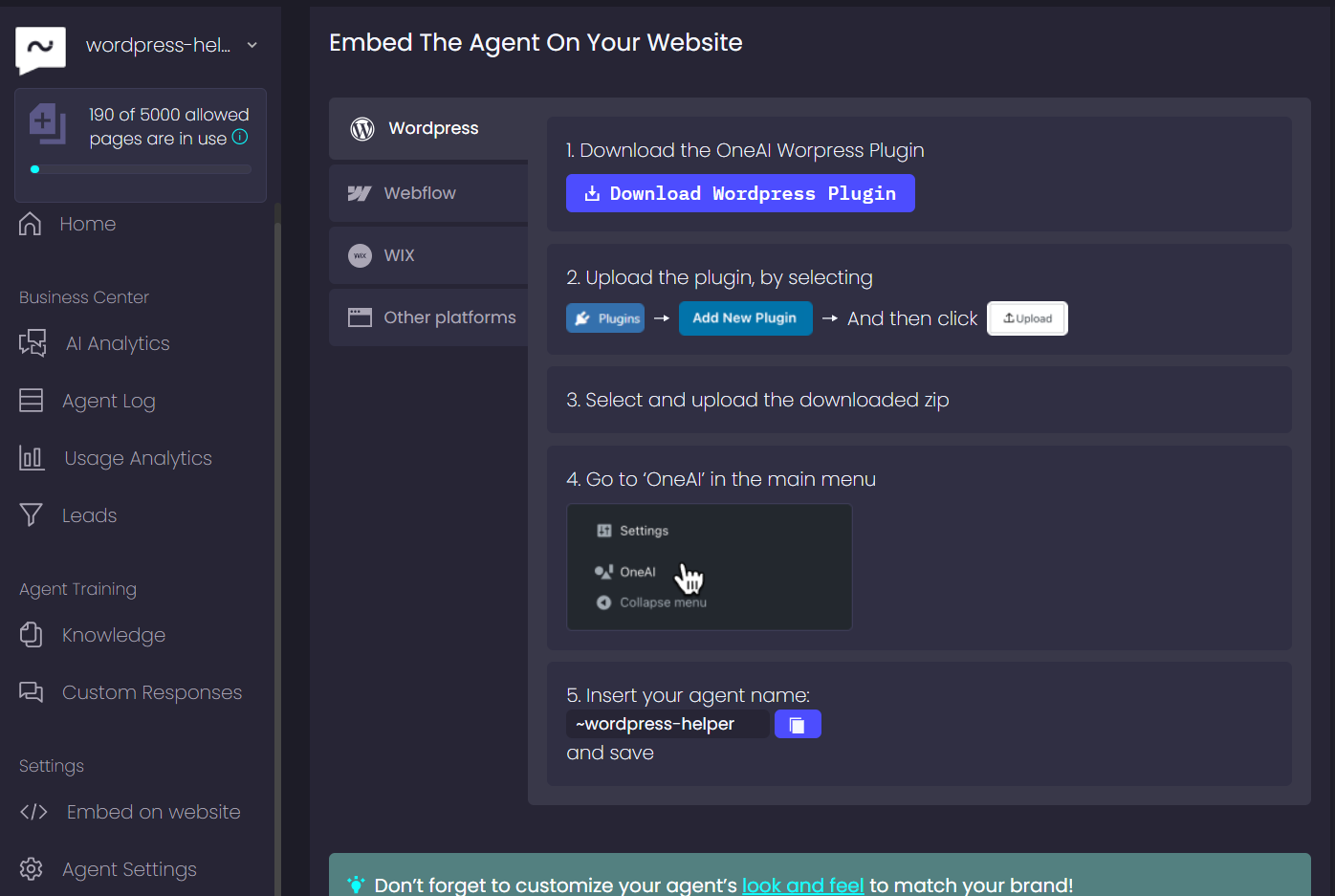Select the Wordpress platform tab
This screenshot has width=1335, height=896.
coord(428,128)
